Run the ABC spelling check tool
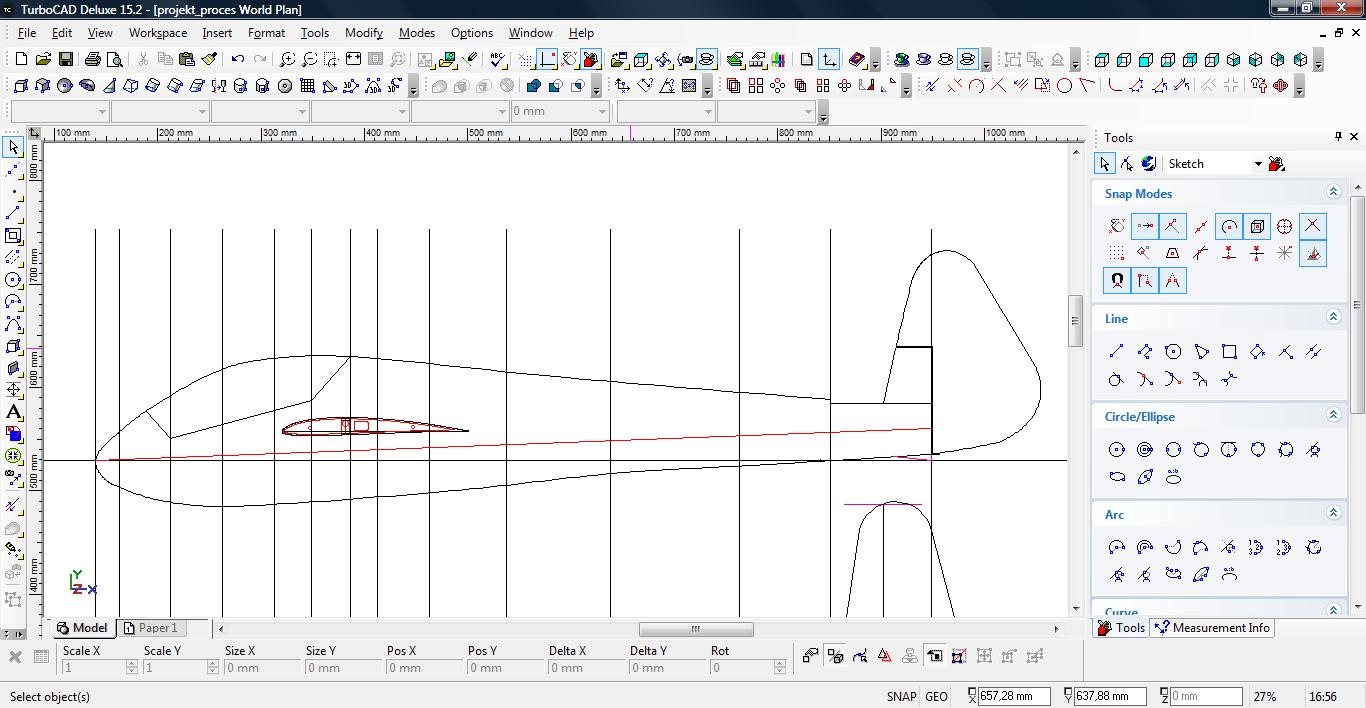 pyautogui.click(x=498, y=60)
